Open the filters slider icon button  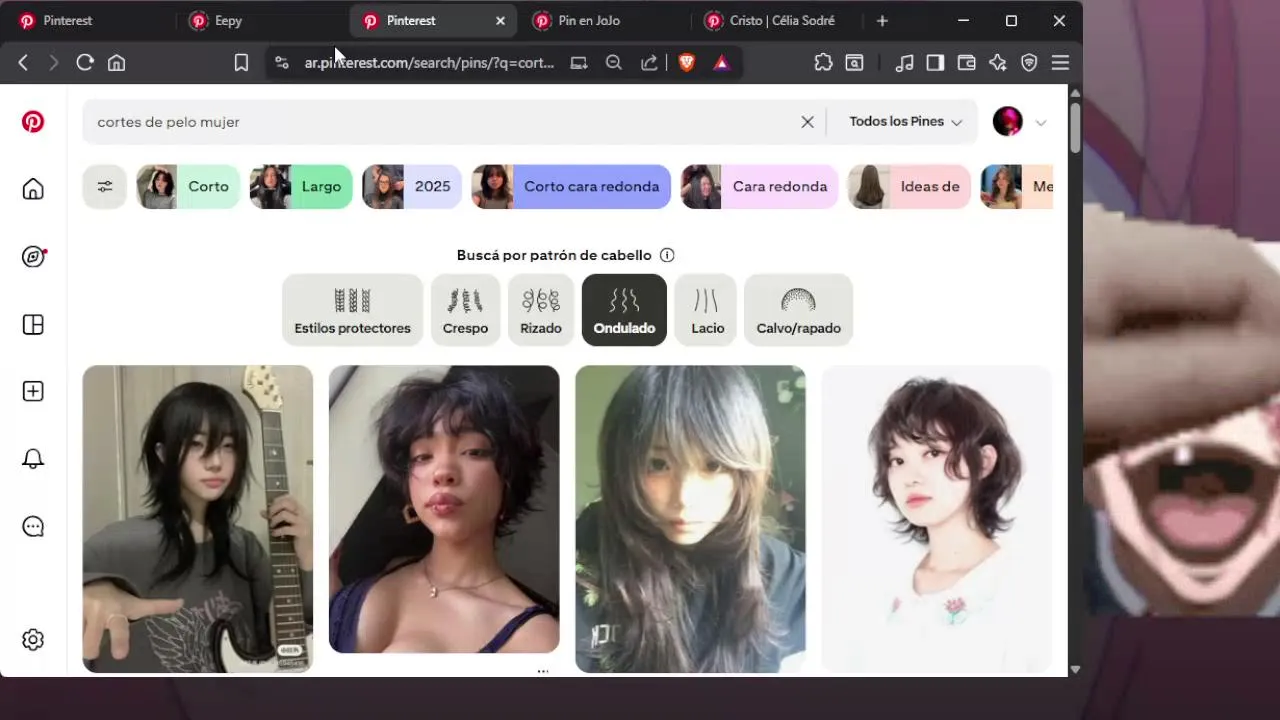click(104, 187)
